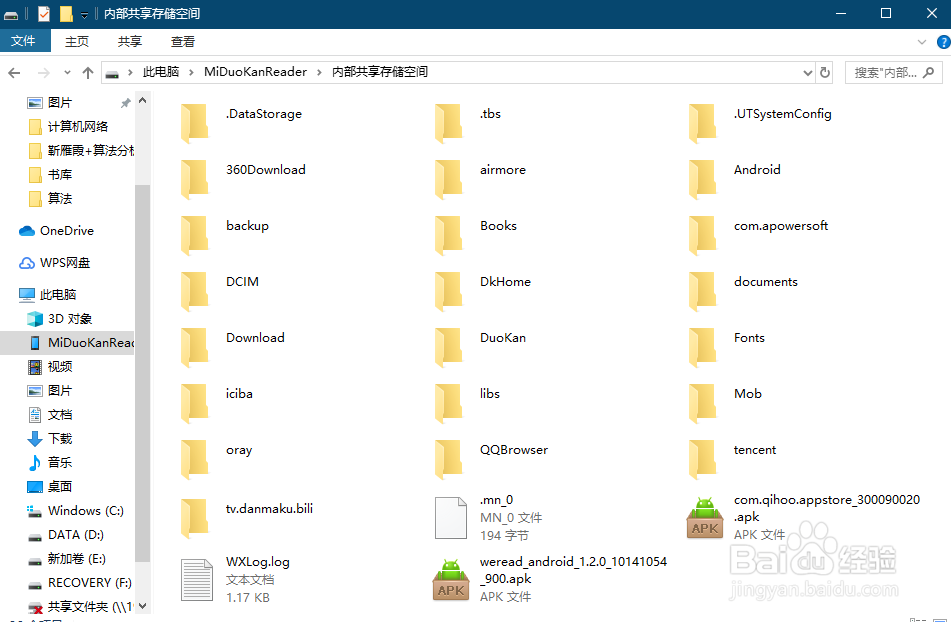Image resolution: width=951 pixels, height=622 pixels.
Task: Select the Download folder icon
Action: click(195, 347)
